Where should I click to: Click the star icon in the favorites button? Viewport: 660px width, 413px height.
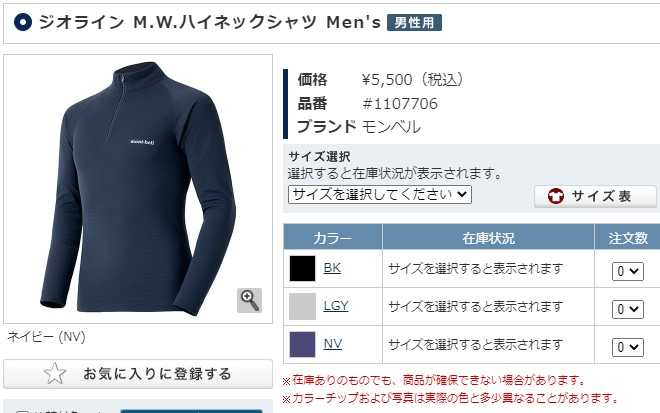click(x=55, y=373)
